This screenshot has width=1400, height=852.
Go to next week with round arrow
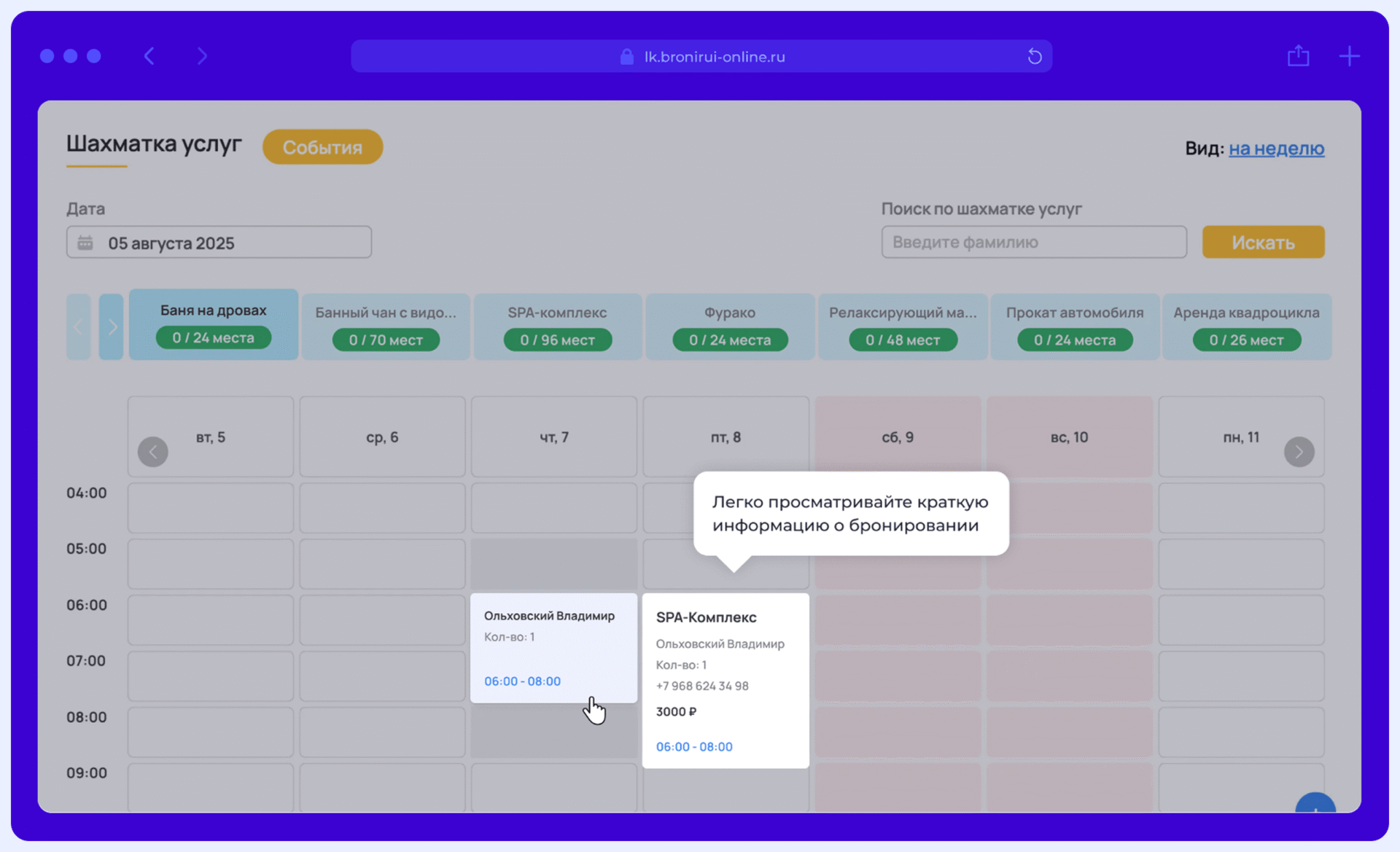[x=1299, y=452]
